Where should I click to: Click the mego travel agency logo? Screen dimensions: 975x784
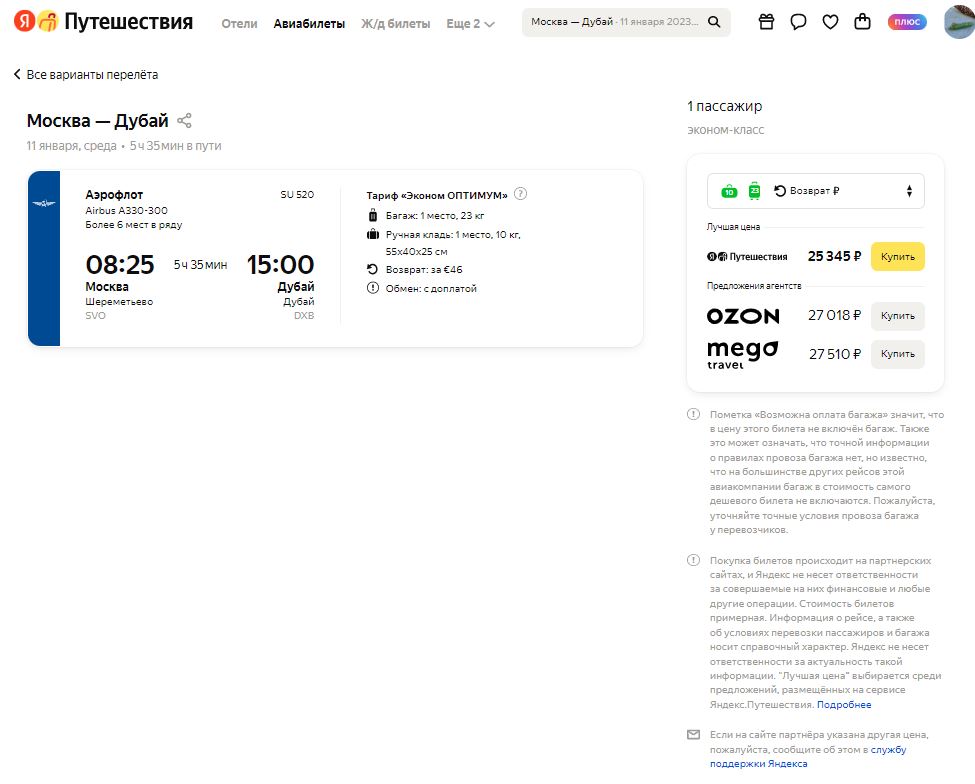(x=742, y=355)
